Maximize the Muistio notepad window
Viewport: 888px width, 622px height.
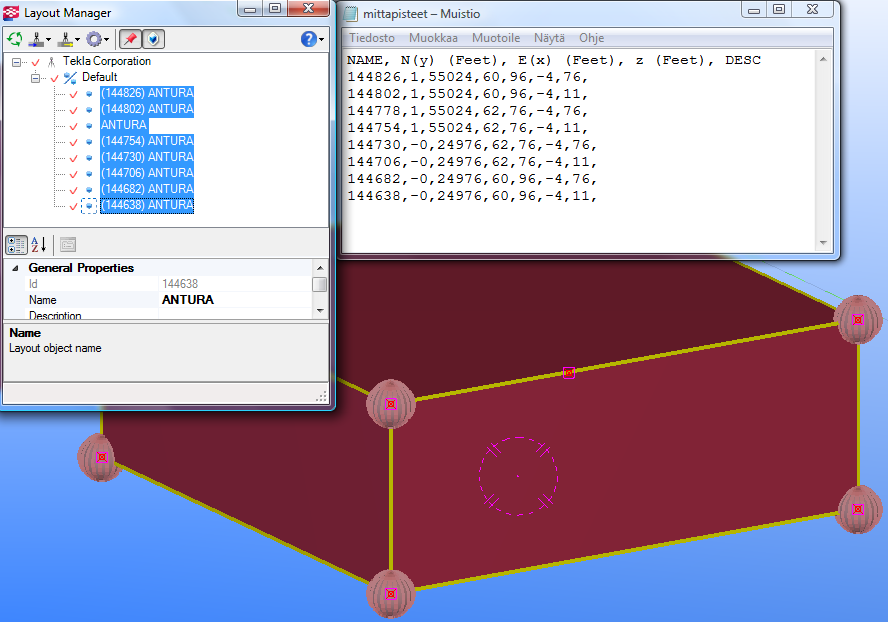[779, 9]
